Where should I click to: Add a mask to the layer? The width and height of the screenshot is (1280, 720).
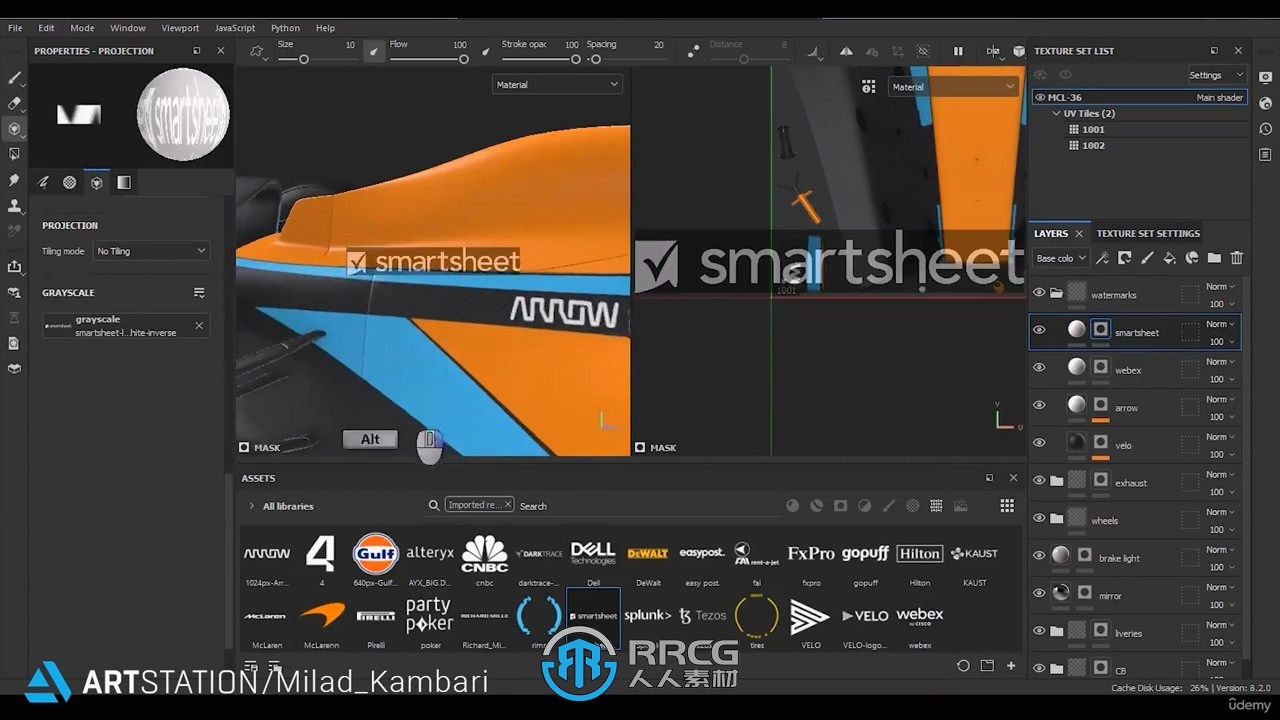coord(1124,258)
